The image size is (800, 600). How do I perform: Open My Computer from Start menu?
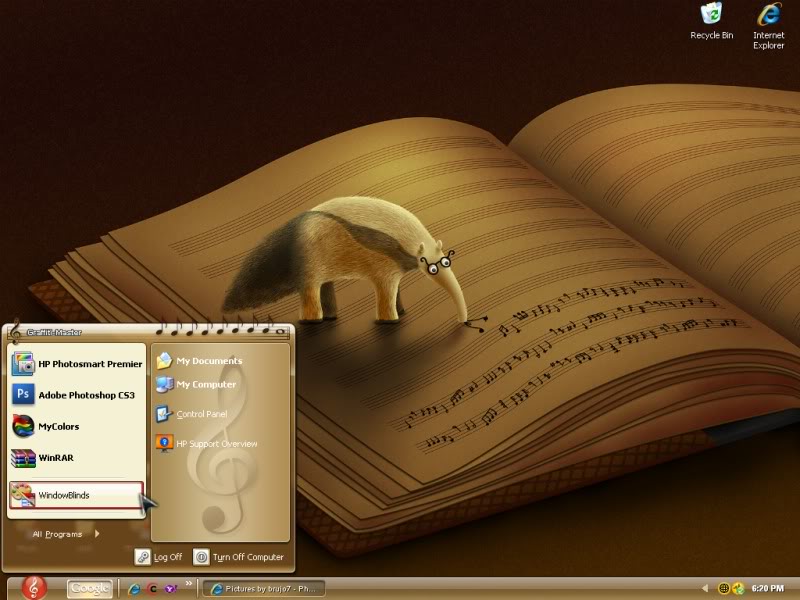click(197, 384)
